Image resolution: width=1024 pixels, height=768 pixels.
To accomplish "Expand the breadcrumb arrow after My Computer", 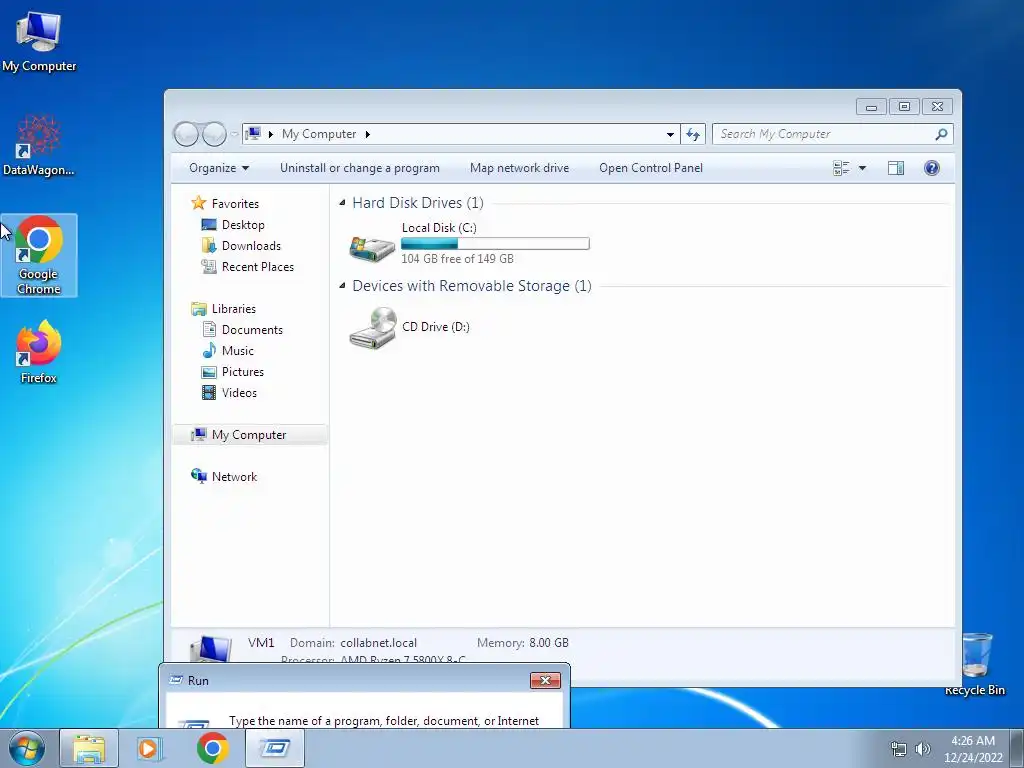I will tap(368, 135).
